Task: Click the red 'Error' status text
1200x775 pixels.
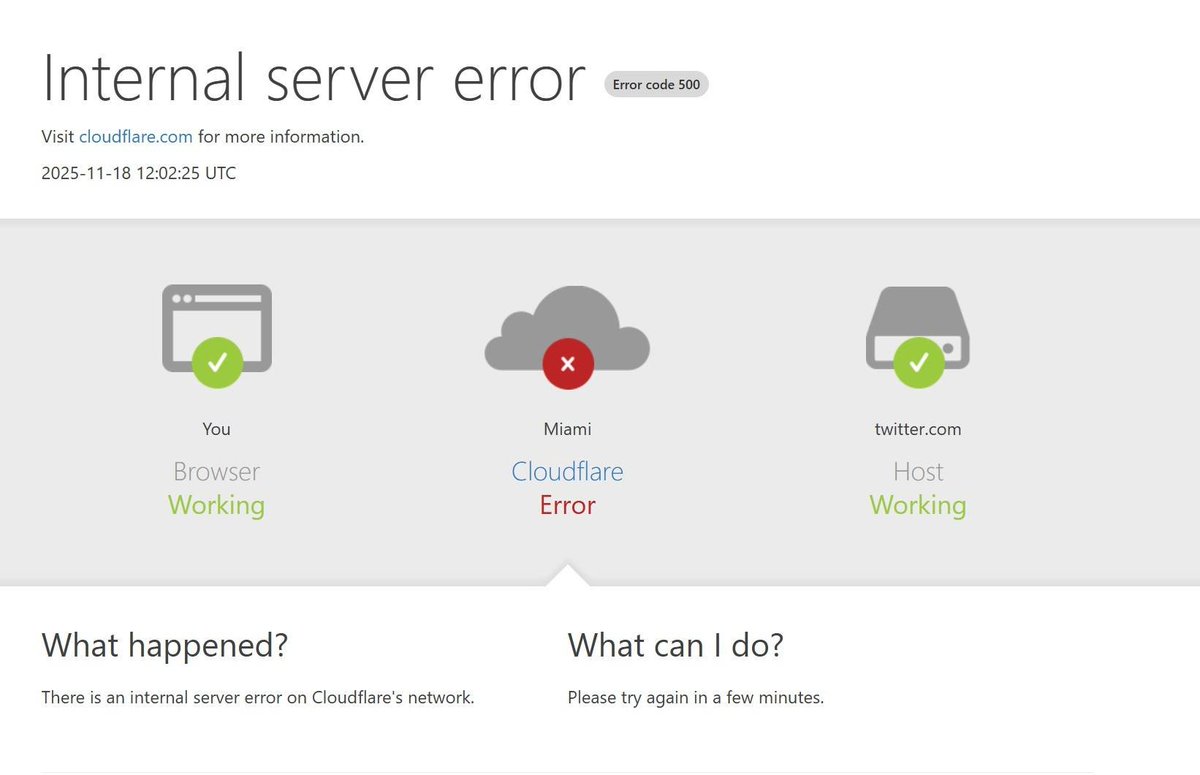Action: (x=567, y=505)
